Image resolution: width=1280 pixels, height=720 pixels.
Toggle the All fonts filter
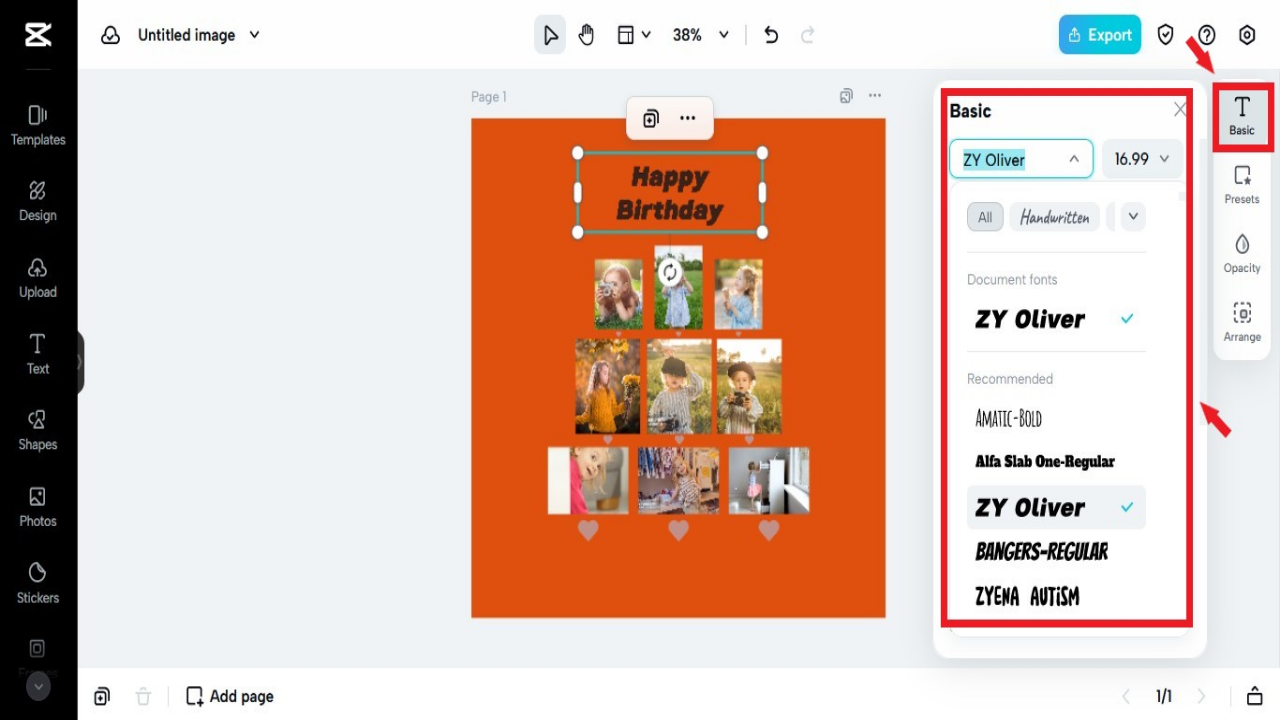point(984,216)
